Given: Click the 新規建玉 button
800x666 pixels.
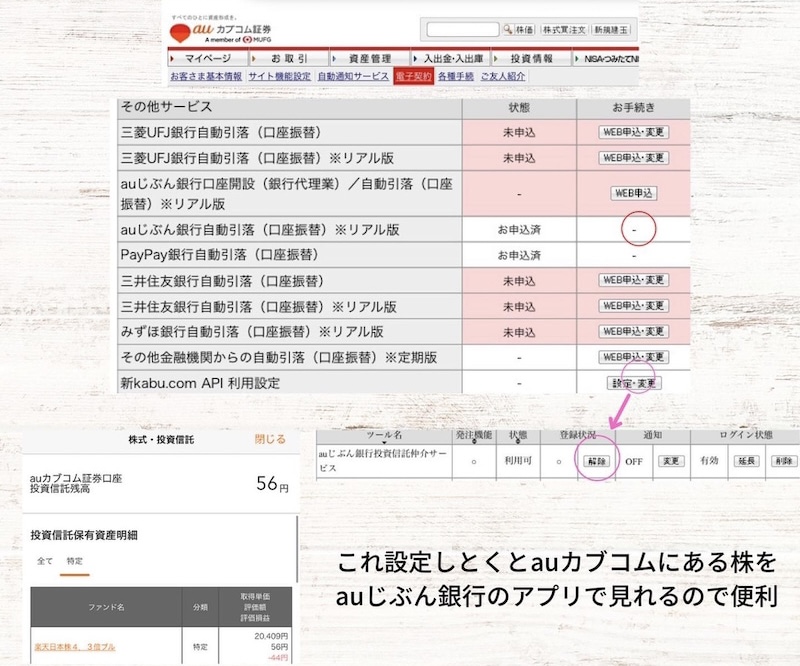Looking at the screenshot, I should (x=611, y=30).
